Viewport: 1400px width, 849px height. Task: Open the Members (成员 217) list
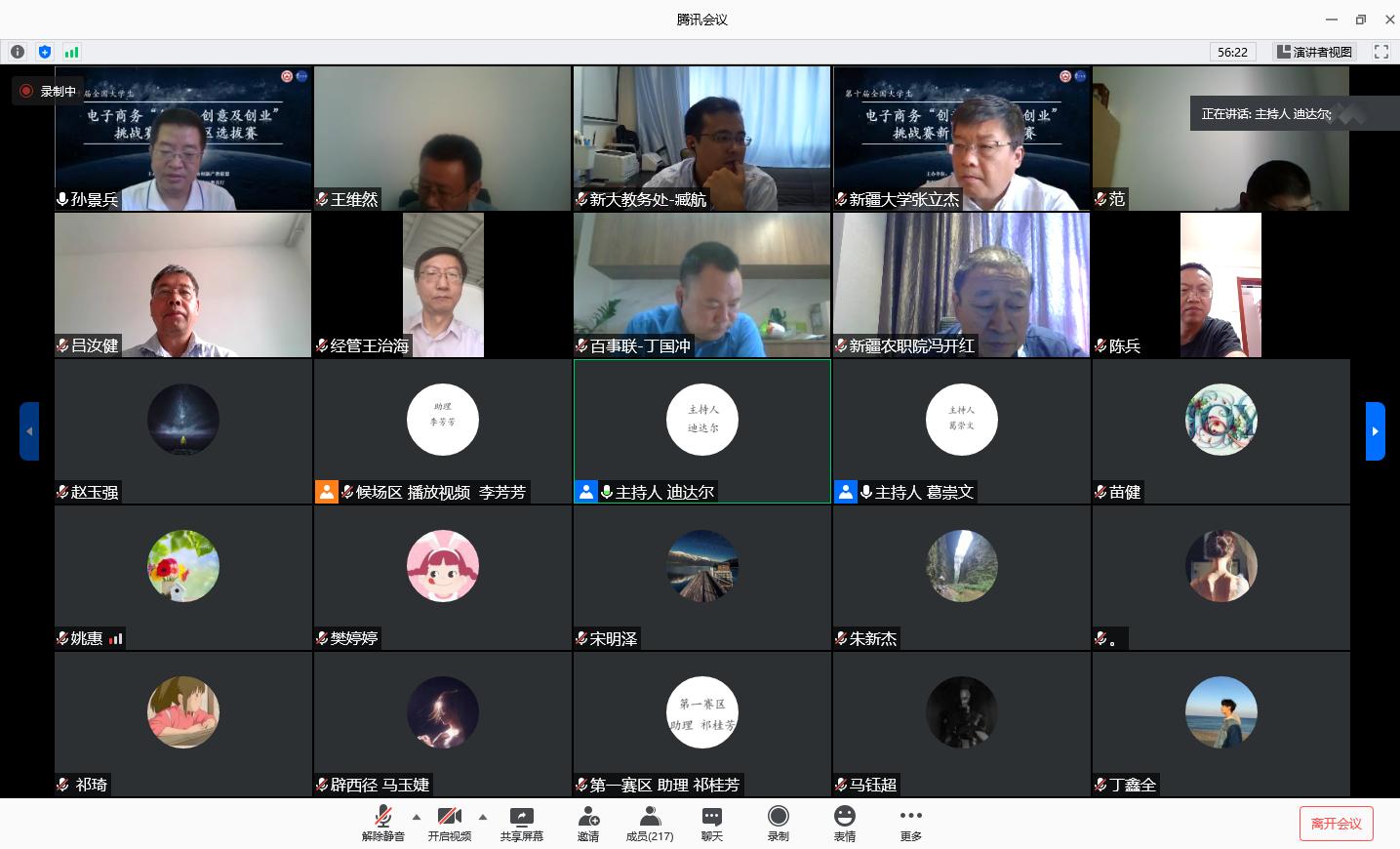point(649,824)
